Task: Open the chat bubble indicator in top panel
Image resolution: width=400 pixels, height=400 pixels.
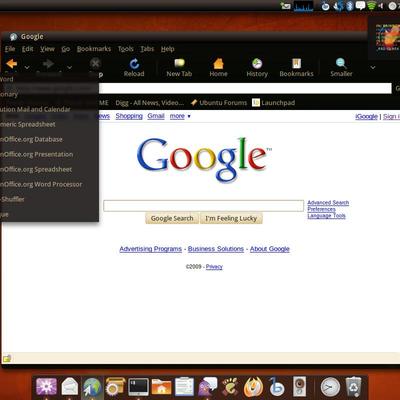Action: (360, 6)
